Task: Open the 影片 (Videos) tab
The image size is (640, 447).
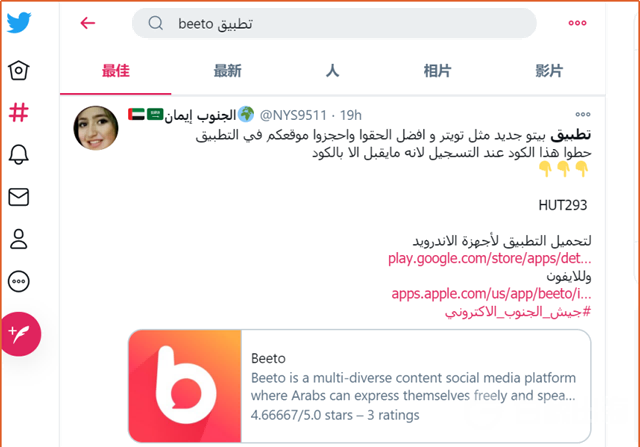Action: click(549, 71)
